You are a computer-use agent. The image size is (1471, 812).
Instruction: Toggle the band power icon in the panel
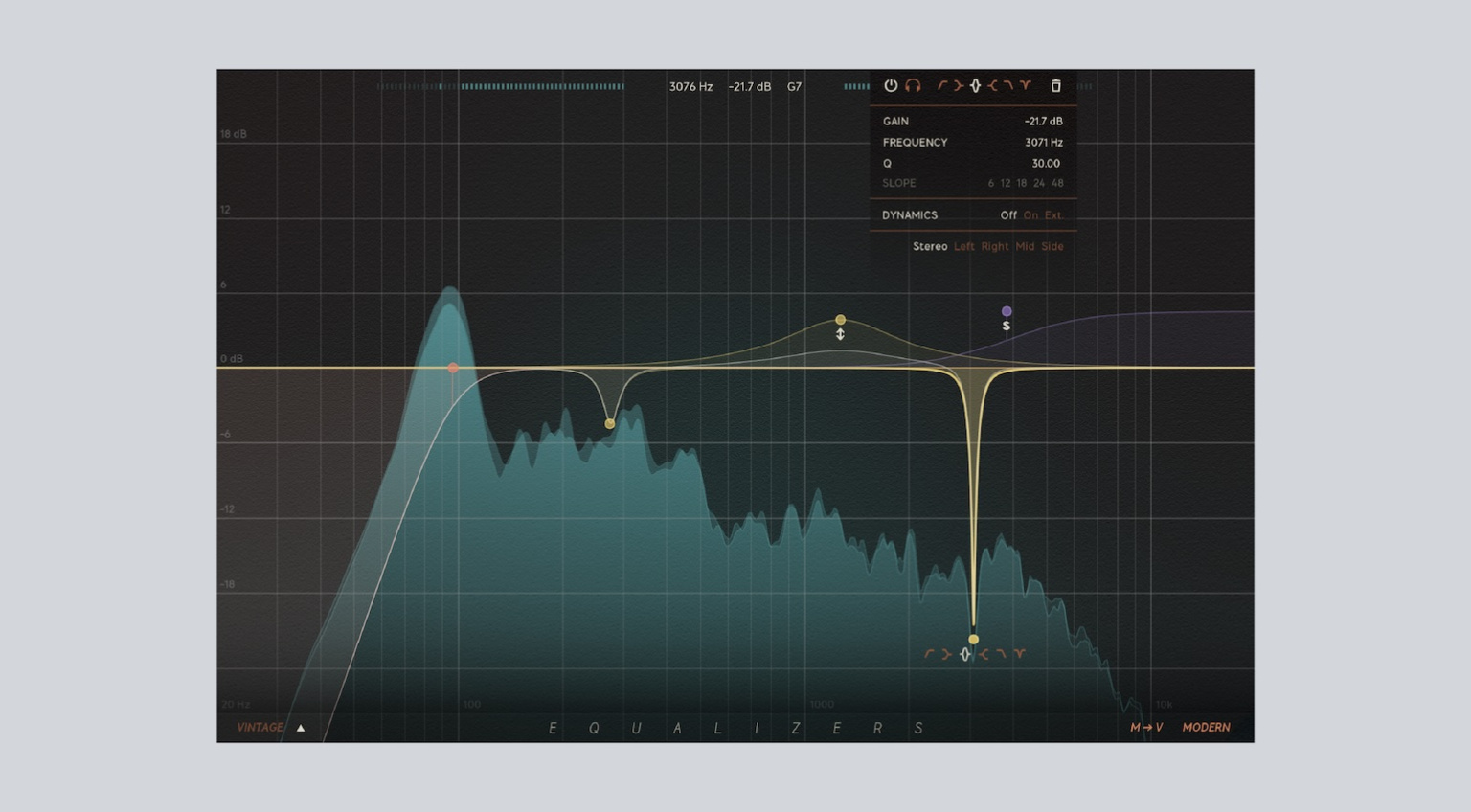[x=891, y=86]
